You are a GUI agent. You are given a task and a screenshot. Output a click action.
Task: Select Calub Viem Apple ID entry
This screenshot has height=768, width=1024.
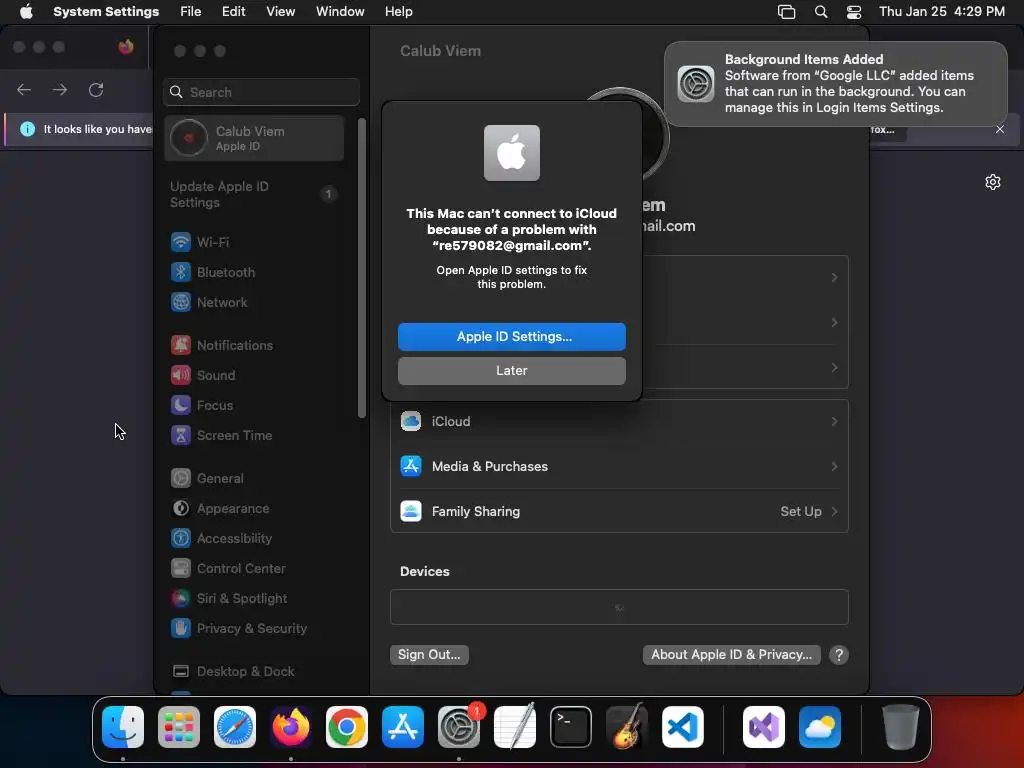click(x=254, y=138)
